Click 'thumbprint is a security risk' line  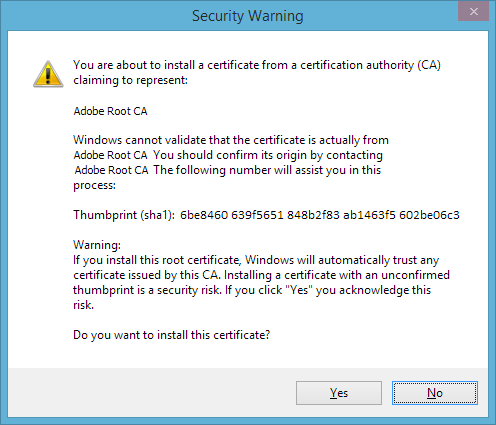[252, 290]
